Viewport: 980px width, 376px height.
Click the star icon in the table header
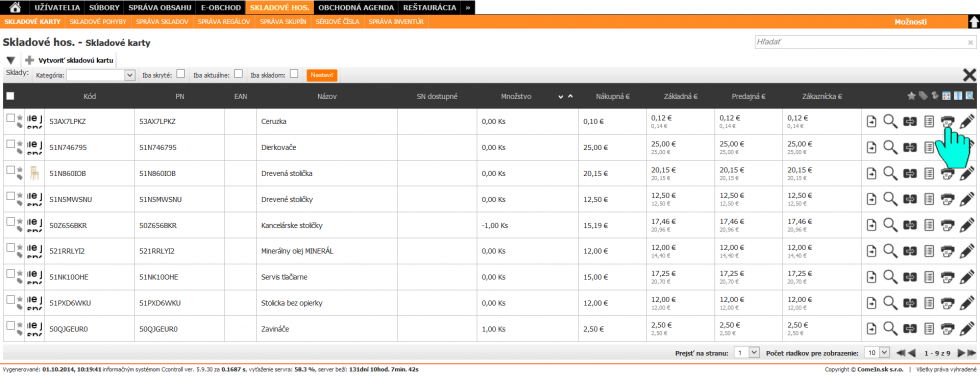(x=911, y=96)
